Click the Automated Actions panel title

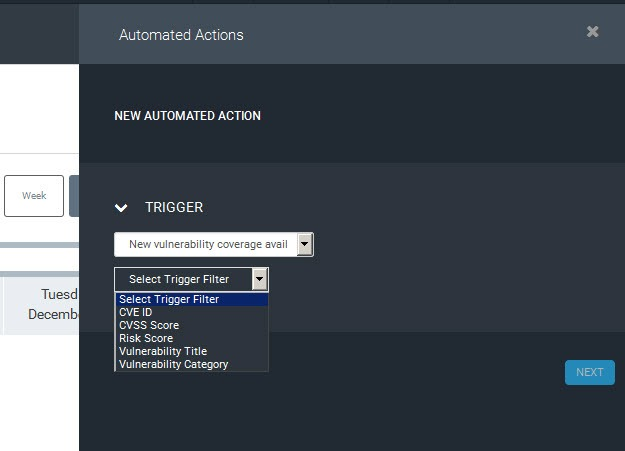(181, 35)
